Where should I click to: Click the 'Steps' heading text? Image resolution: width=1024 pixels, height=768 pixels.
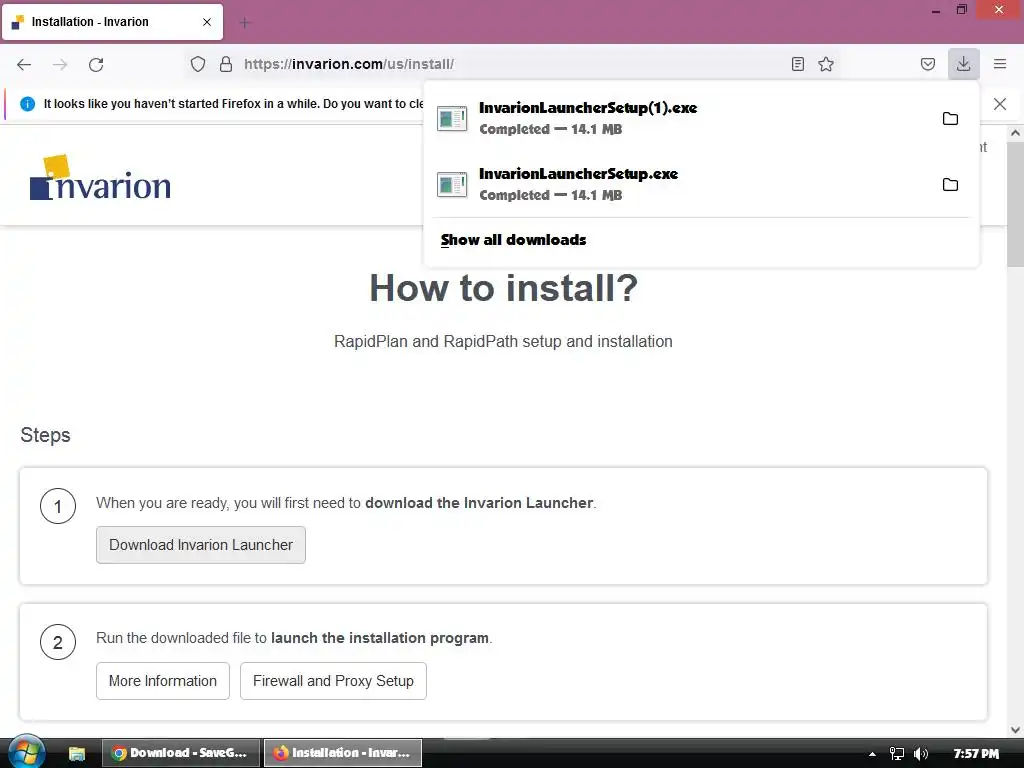click(x=45, y=435)
